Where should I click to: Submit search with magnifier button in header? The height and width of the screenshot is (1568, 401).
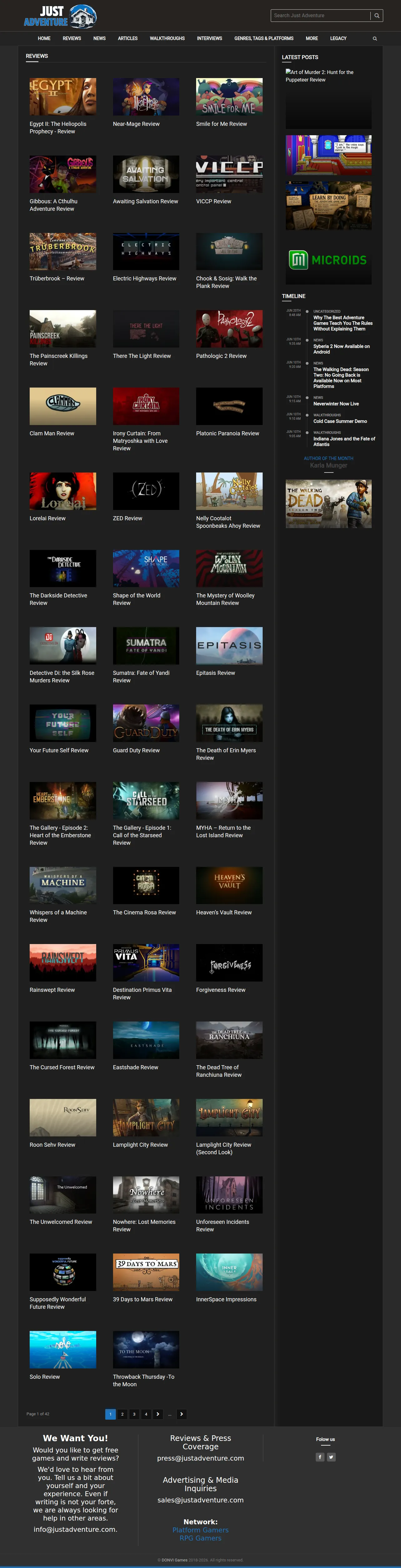tap(377, 16)
